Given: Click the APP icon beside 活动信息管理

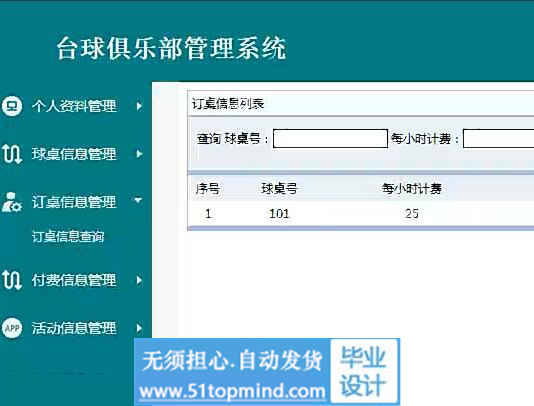Looking at the screenshot, I should [x=12, y=328].
